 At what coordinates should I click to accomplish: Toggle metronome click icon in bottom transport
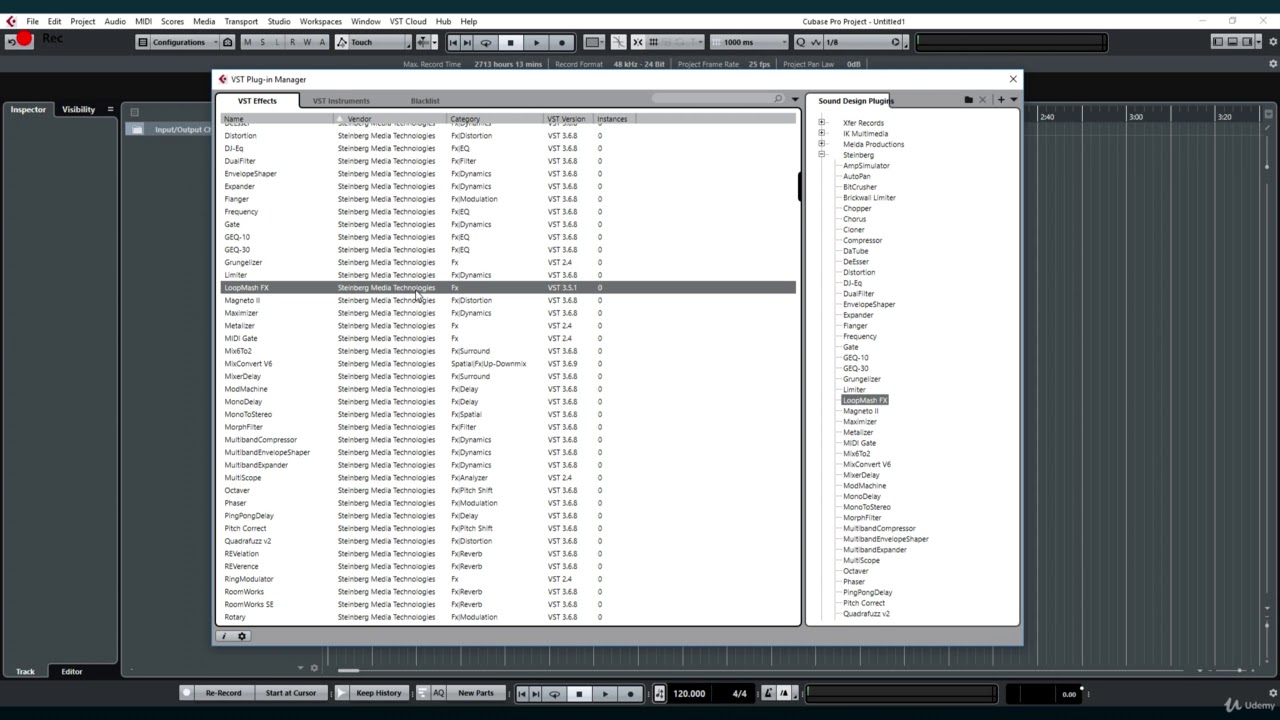768,694
